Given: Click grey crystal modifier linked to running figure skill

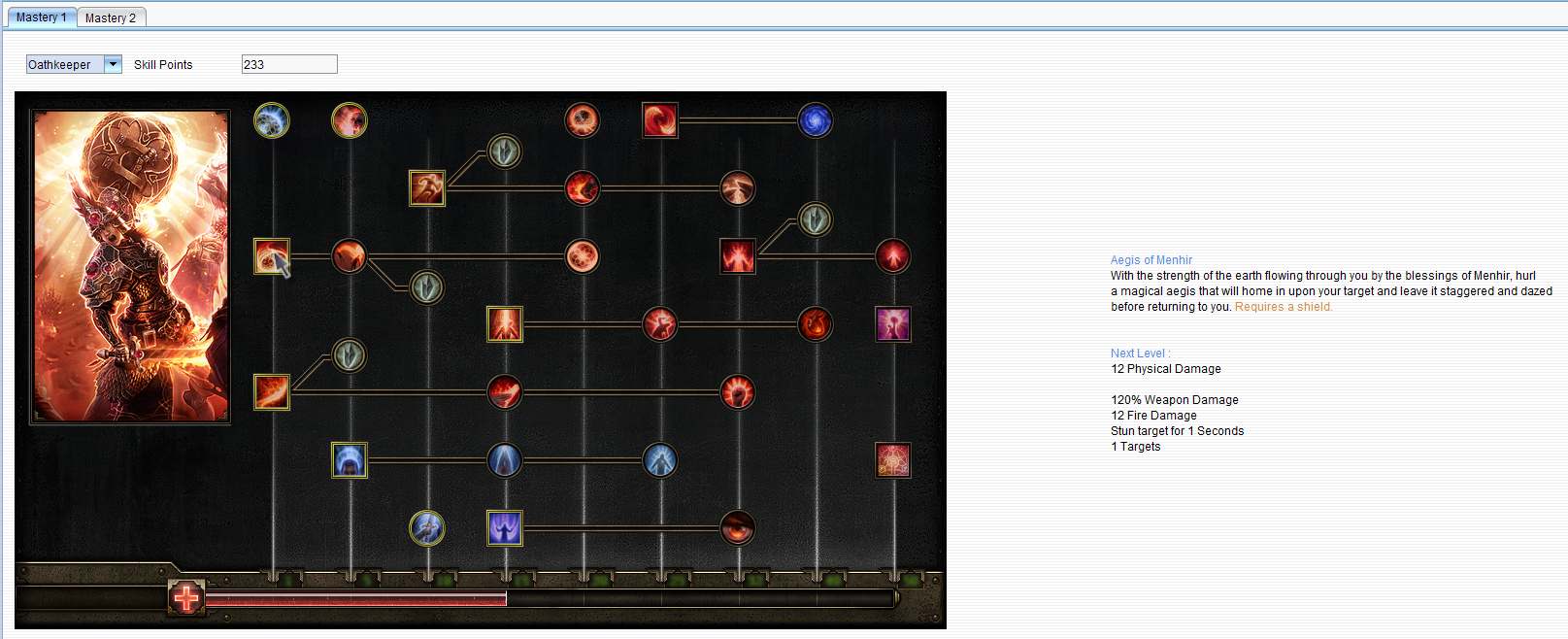Looking at the screenshot, I should pos(505,151).
